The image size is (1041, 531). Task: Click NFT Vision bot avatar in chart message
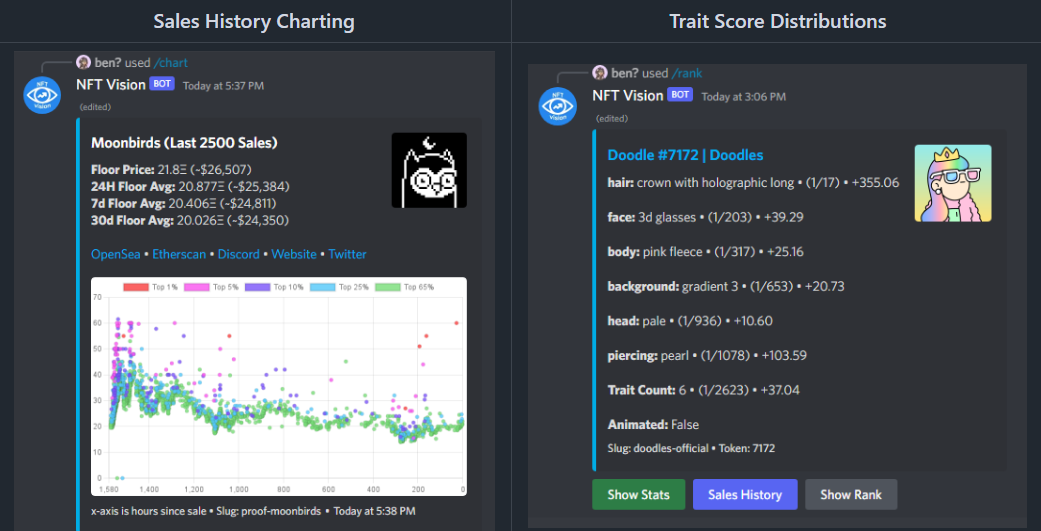pos(42,95)
